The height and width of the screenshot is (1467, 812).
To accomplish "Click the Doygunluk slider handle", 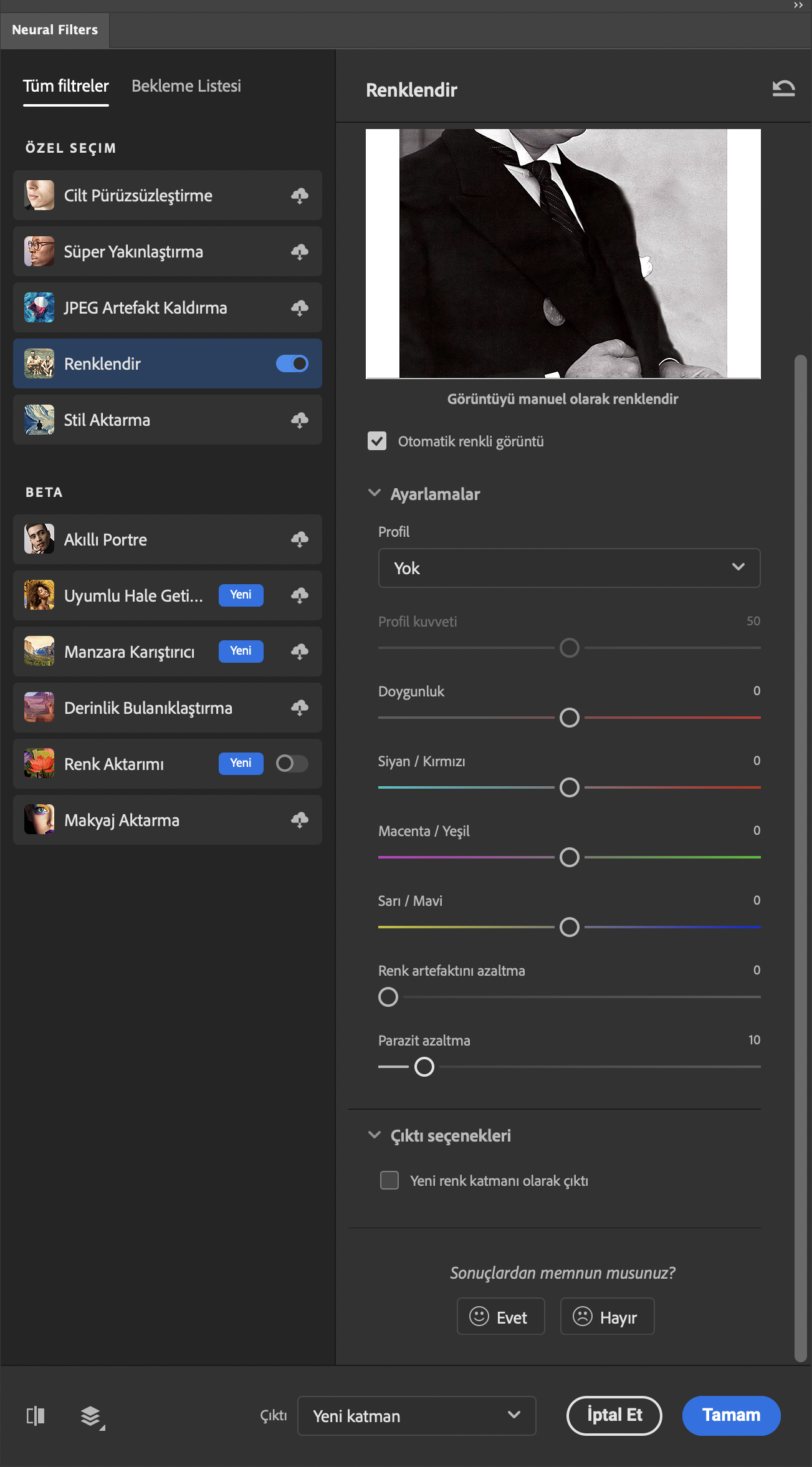I will coord(570,718).
